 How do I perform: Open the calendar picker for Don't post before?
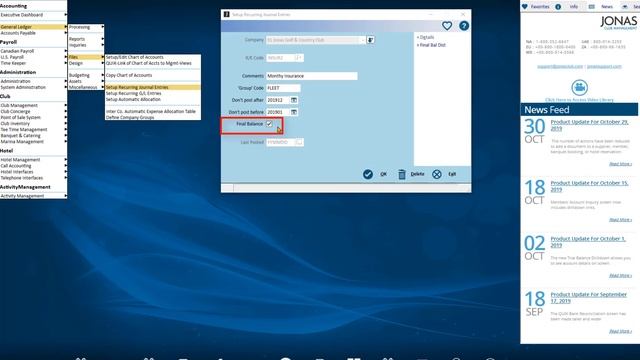click(x=293, y=112)
